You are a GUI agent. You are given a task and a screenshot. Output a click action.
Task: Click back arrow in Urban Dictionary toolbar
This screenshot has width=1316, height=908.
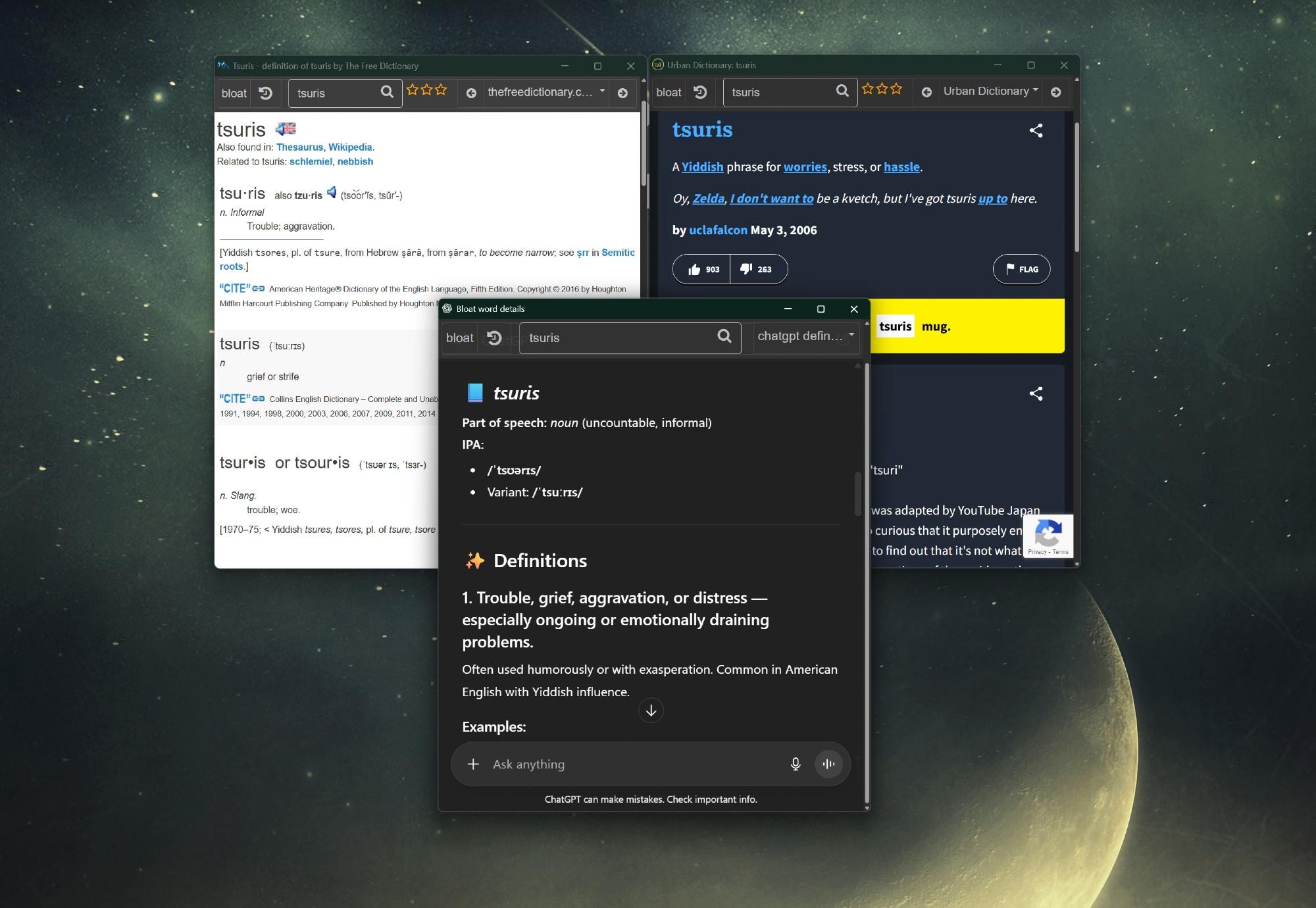coord(926,92)
